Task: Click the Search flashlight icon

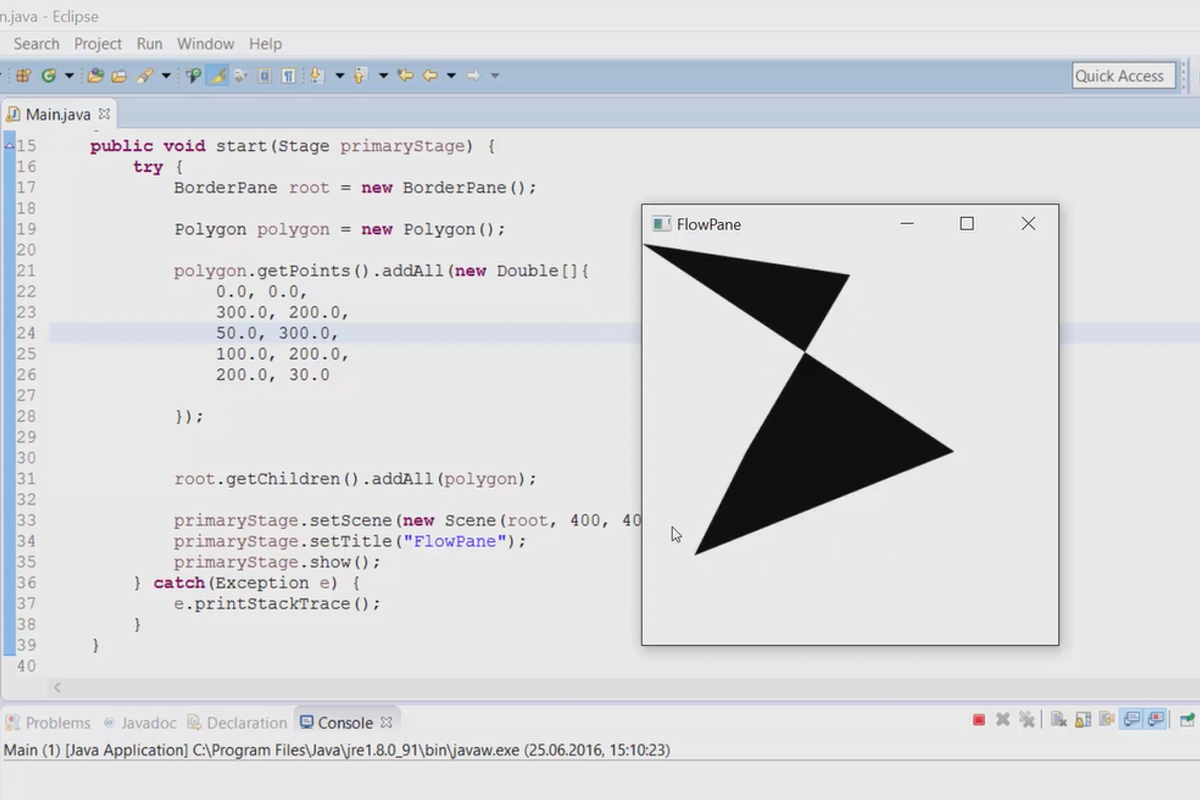Action: [144, 75]
